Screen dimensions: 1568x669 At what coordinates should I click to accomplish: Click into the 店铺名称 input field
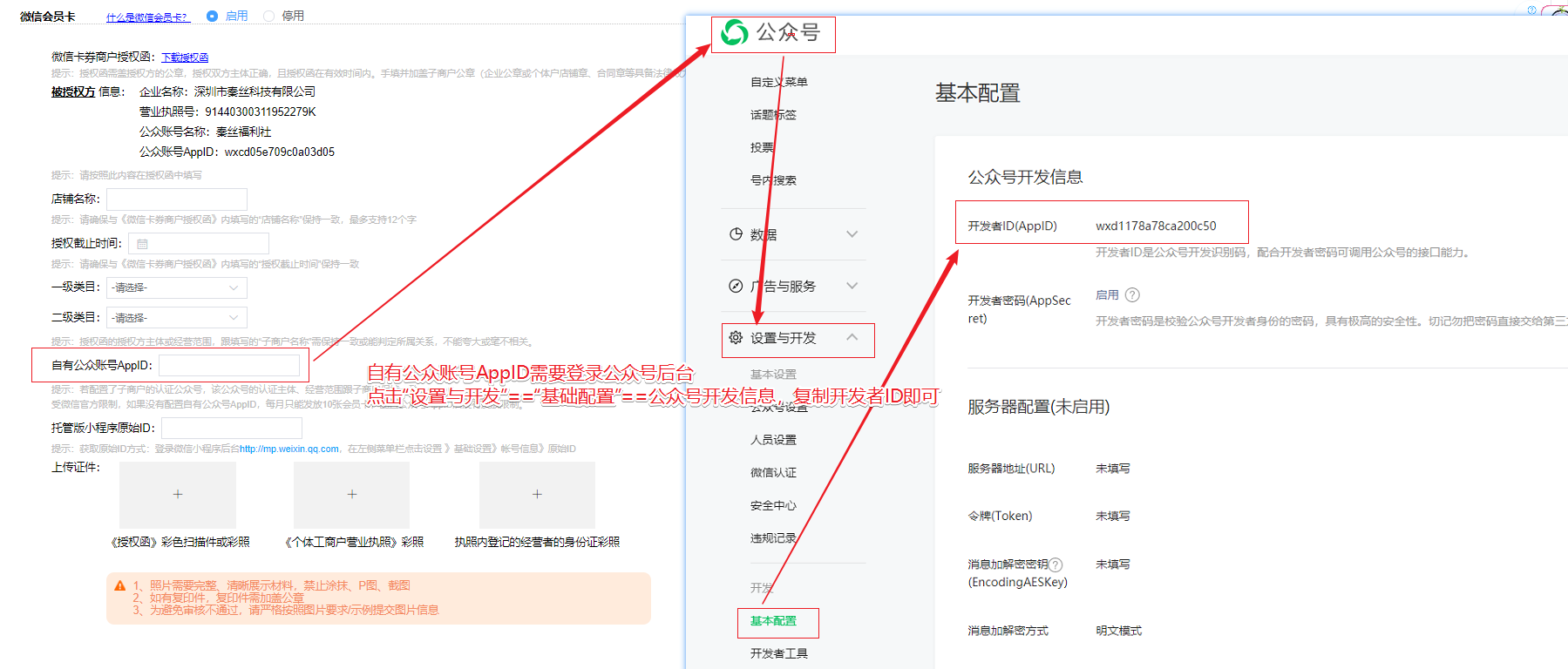pos(177,199)
